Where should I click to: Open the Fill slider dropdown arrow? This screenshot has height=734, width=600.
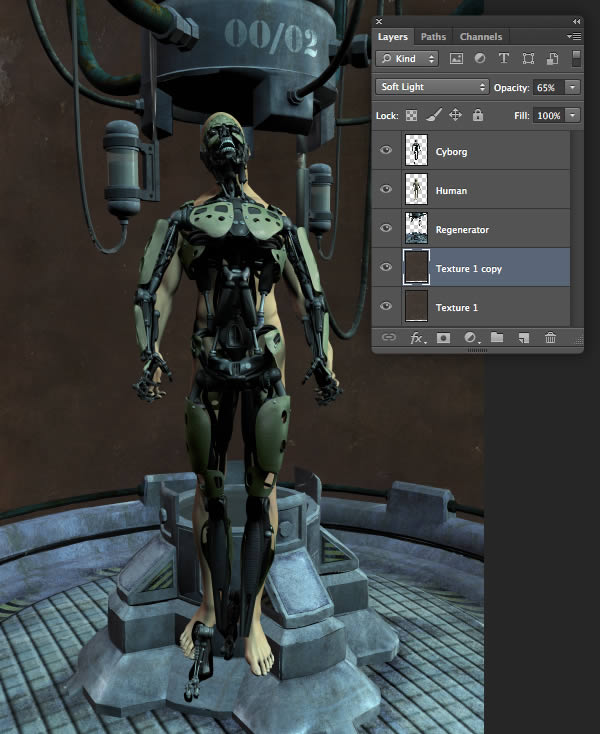click(x=572, y=115)
